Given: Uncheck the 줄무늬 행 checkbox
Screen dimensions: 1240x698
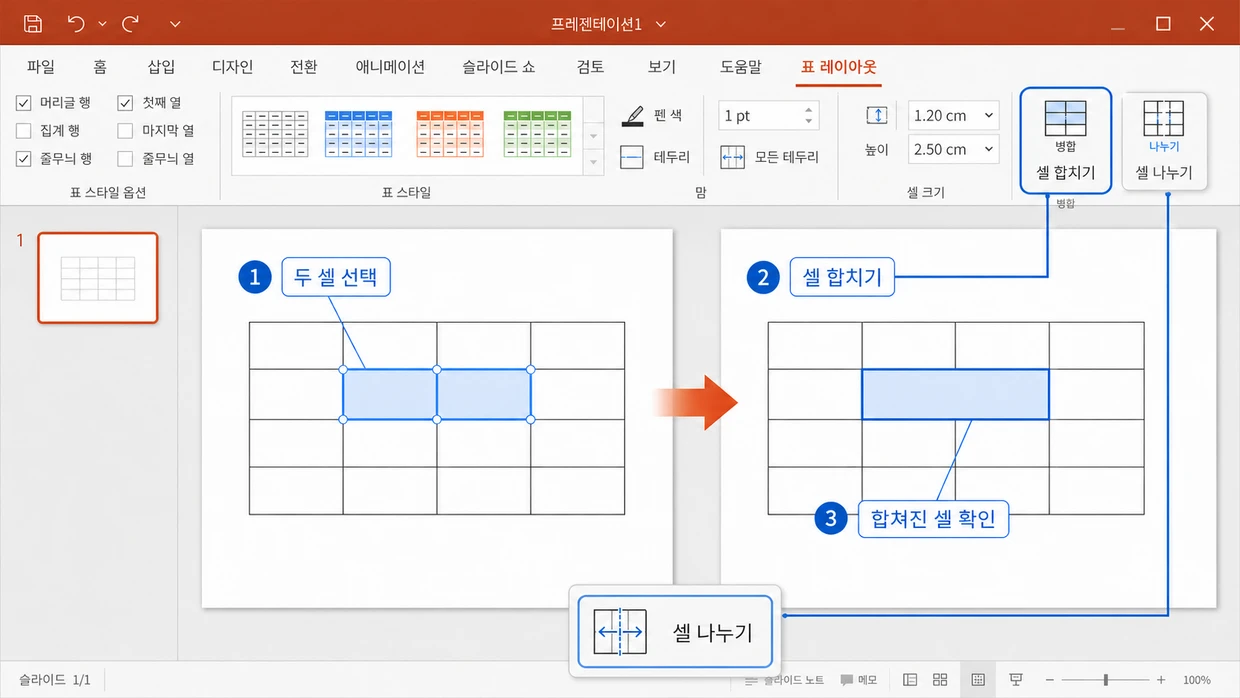Looking at the screenshot, I should (24, 158).
